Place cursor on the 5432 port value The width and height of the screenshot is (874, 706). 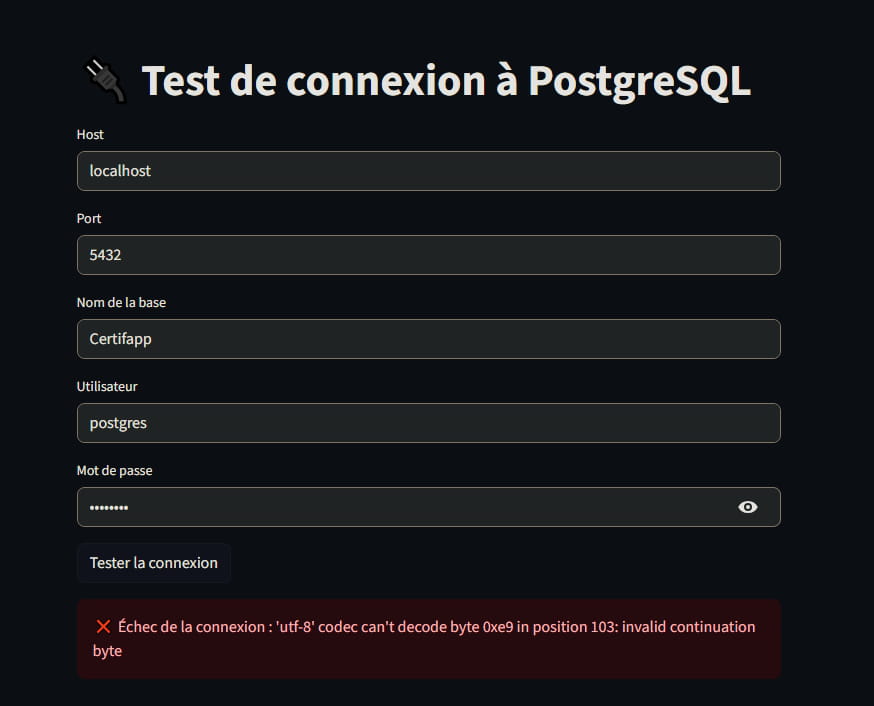(105, 255)
